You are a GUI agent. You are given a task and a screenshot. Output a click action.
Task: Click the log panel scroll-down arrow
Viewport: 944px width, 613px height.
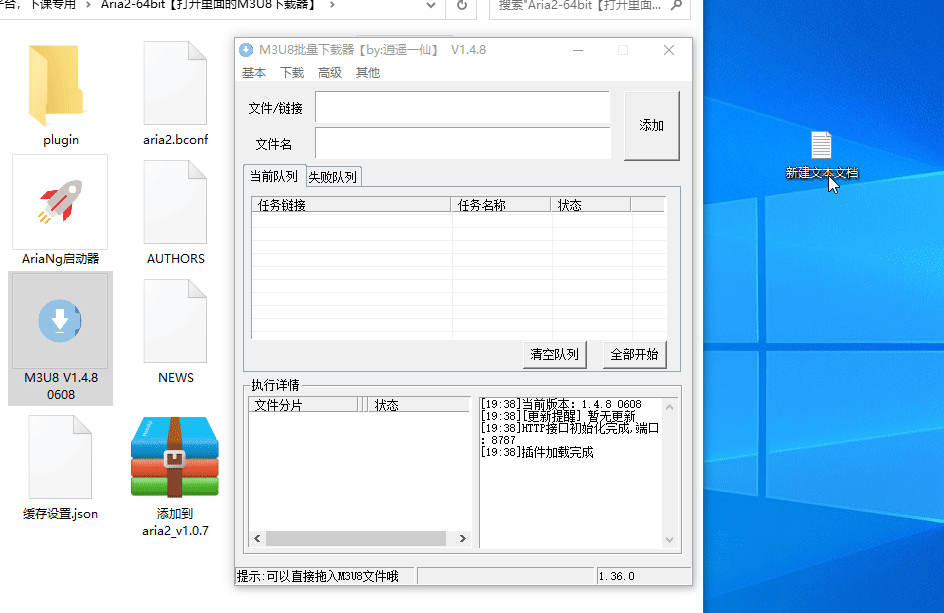[x=669, y=540]
